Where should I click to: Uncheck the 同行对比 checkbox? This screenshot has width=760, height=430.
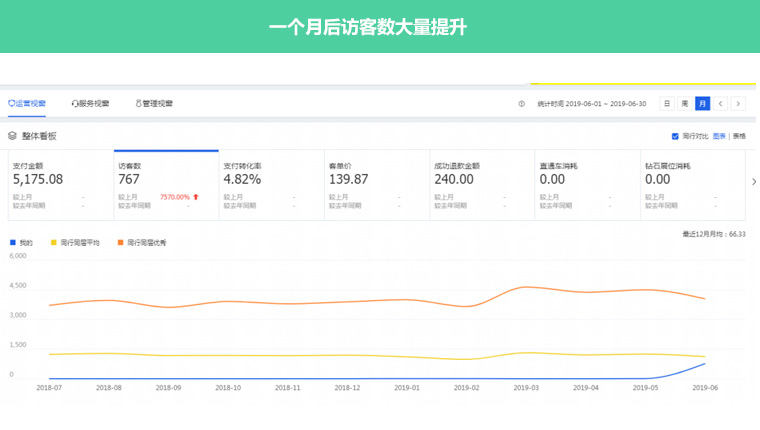point(675,136)
